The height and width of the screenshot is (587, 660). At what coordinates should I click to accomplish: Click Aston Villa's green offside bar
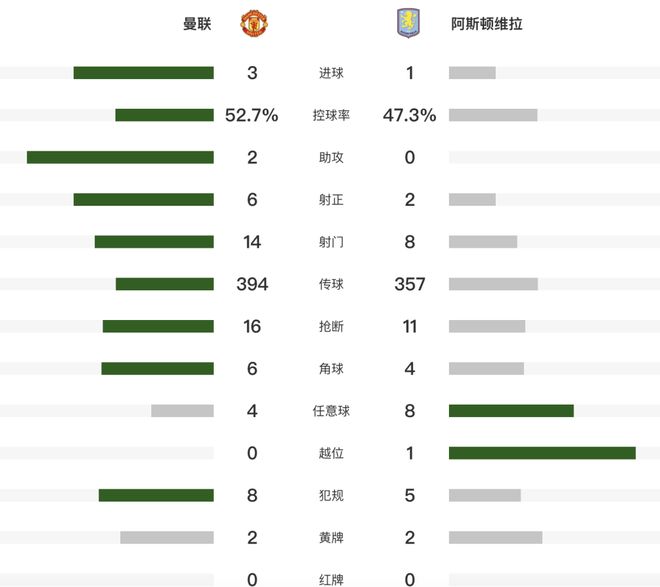(542, 453)
